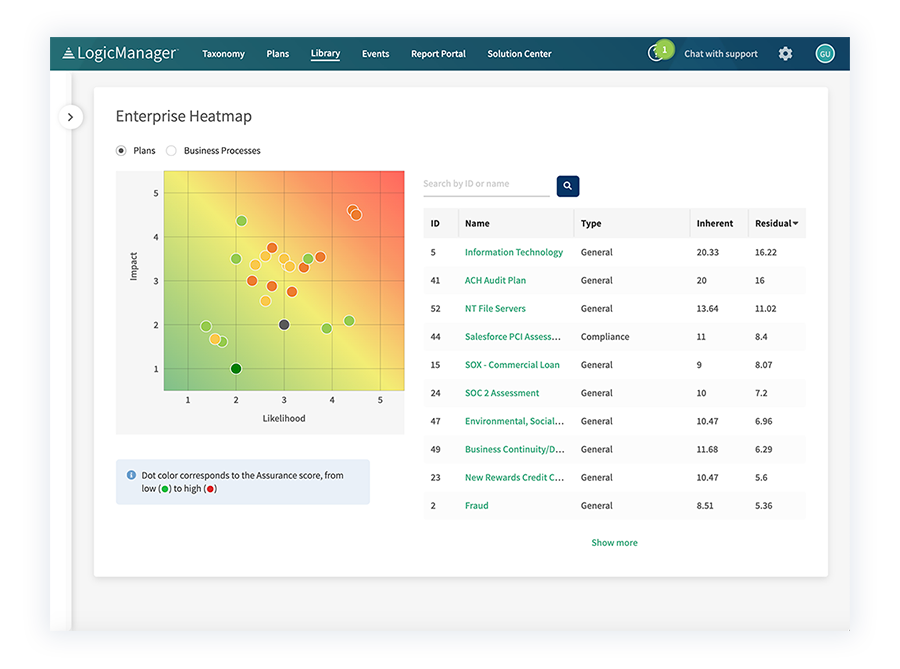The height and width of the screenshot is (669, 900).
Task: Expand the collapsed left side panel
Action: (71, 117)
